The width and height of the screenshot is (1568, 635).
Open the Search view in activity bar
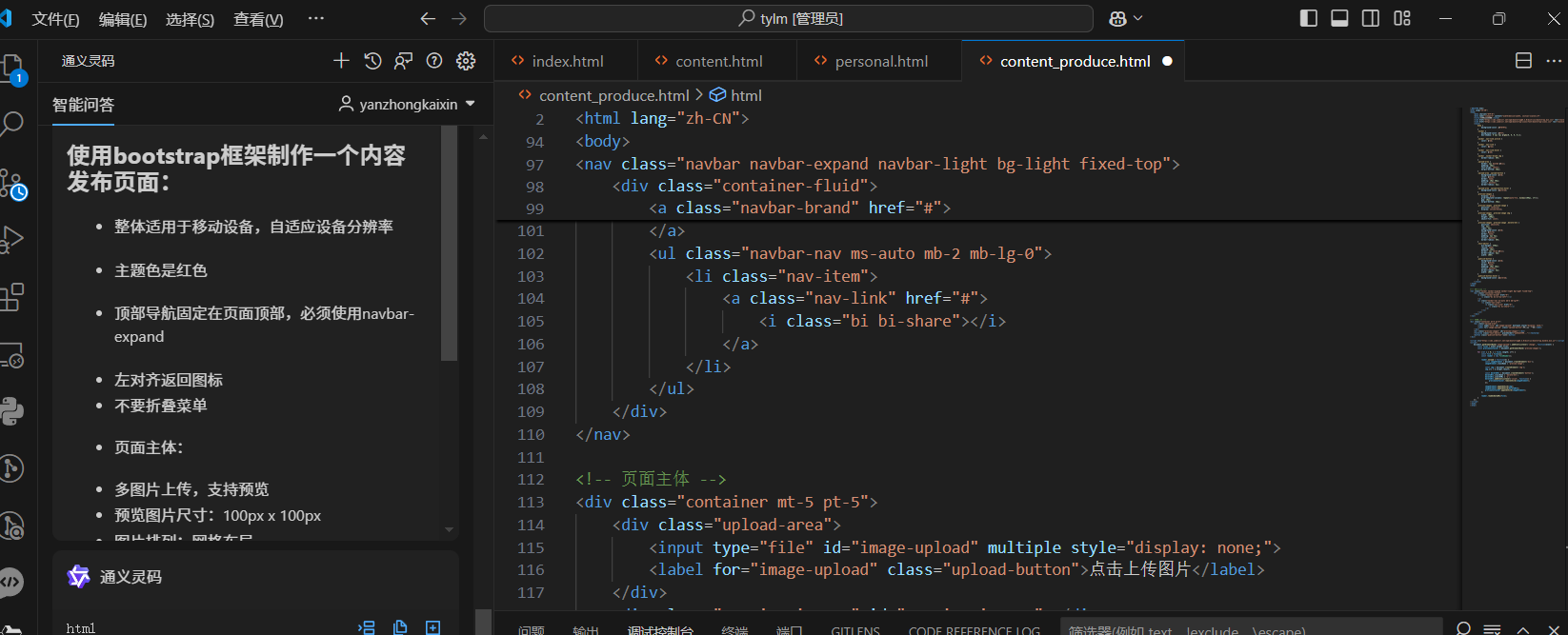pos(12,124)
